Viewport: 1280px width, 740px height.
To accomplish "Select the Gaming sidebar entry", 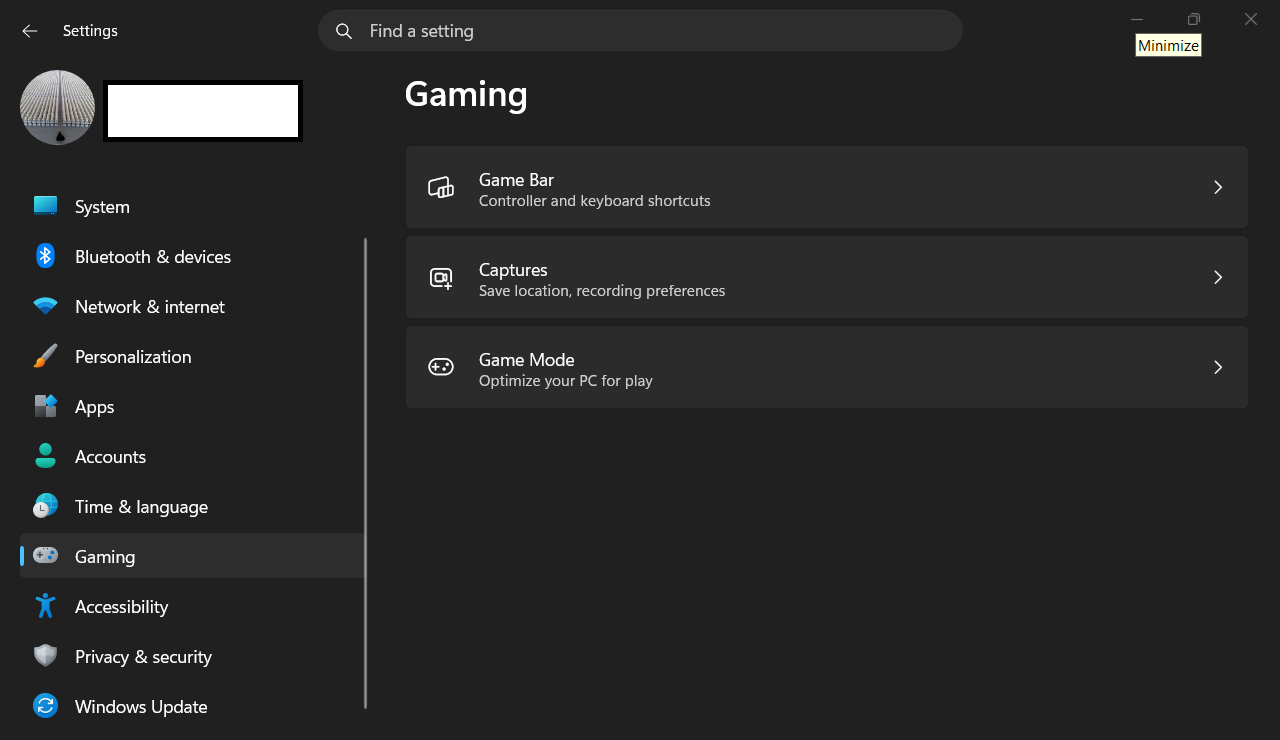I will pos(192,556).
